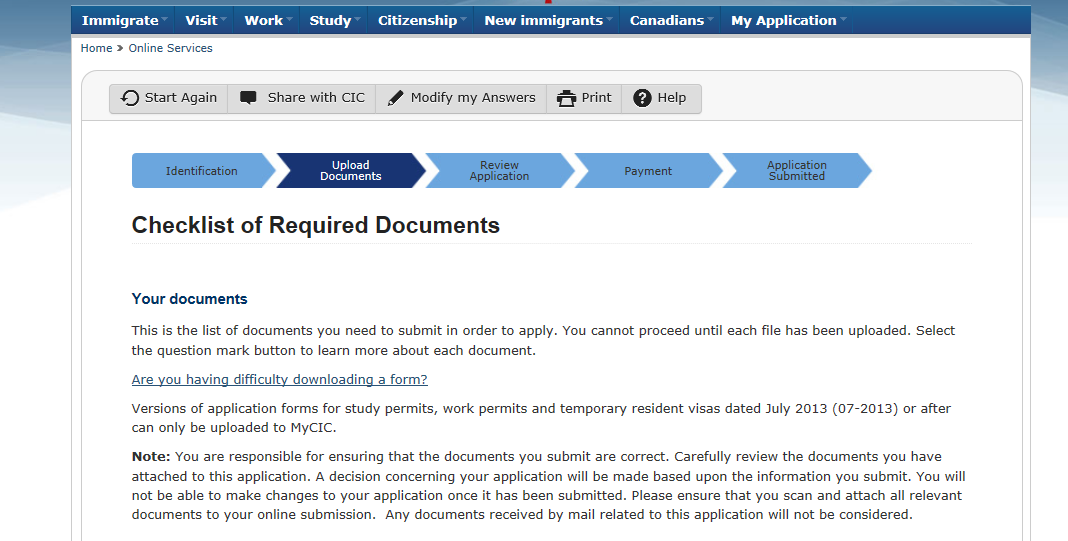Select the Application Submitted progress step
The width and height of the screenshot is (1068, 541).
pos(796,171)
